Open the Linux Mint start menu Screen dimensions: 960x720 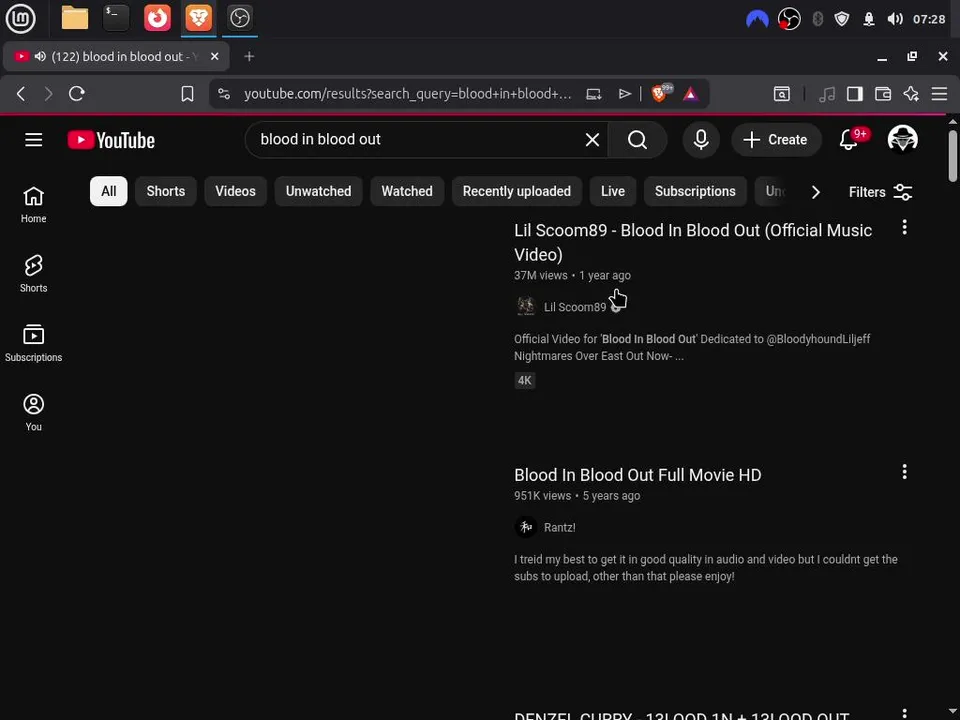pyautogui.click(x=20, y=18)
